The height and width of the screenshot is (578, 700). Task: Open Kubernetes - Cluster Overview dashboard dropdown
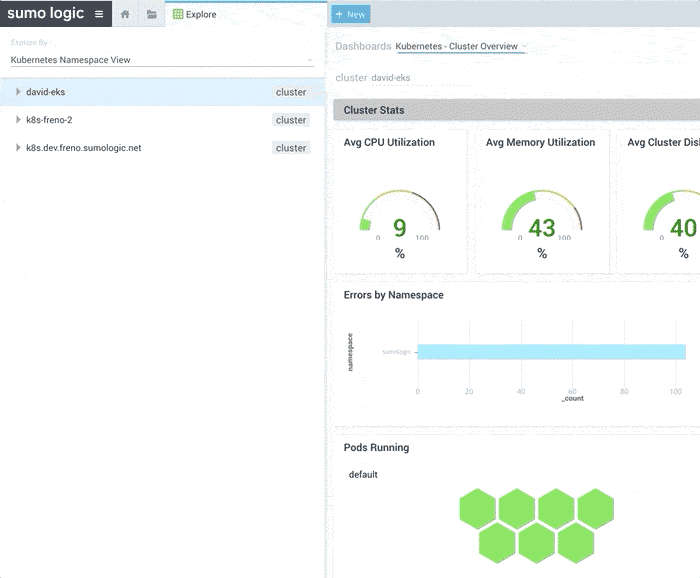[461, 46]
